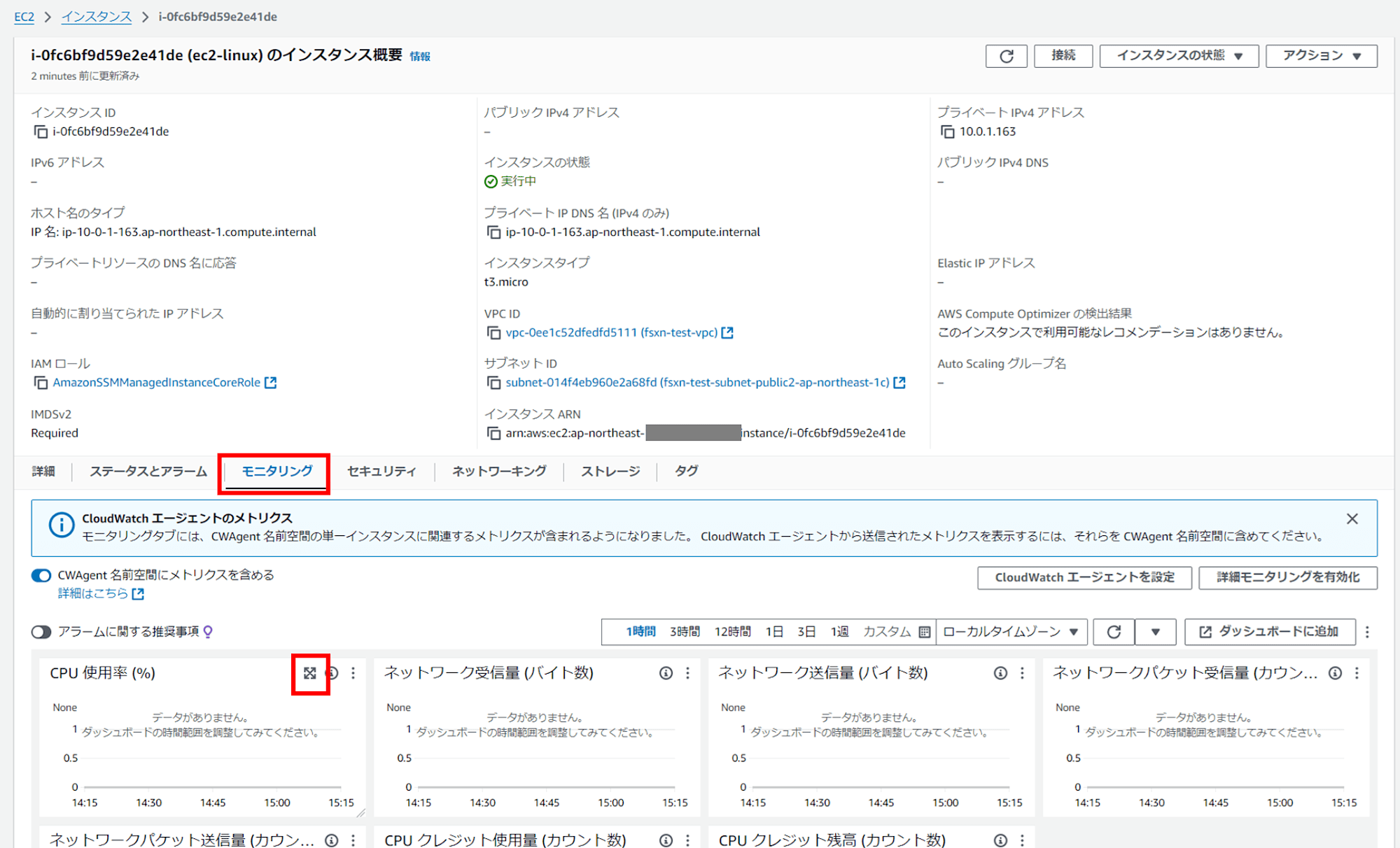1400x848 pixels.
Task: Open the AmazonSSMManagedInstanceCoreRole link
Action: [x=164, y=383]
